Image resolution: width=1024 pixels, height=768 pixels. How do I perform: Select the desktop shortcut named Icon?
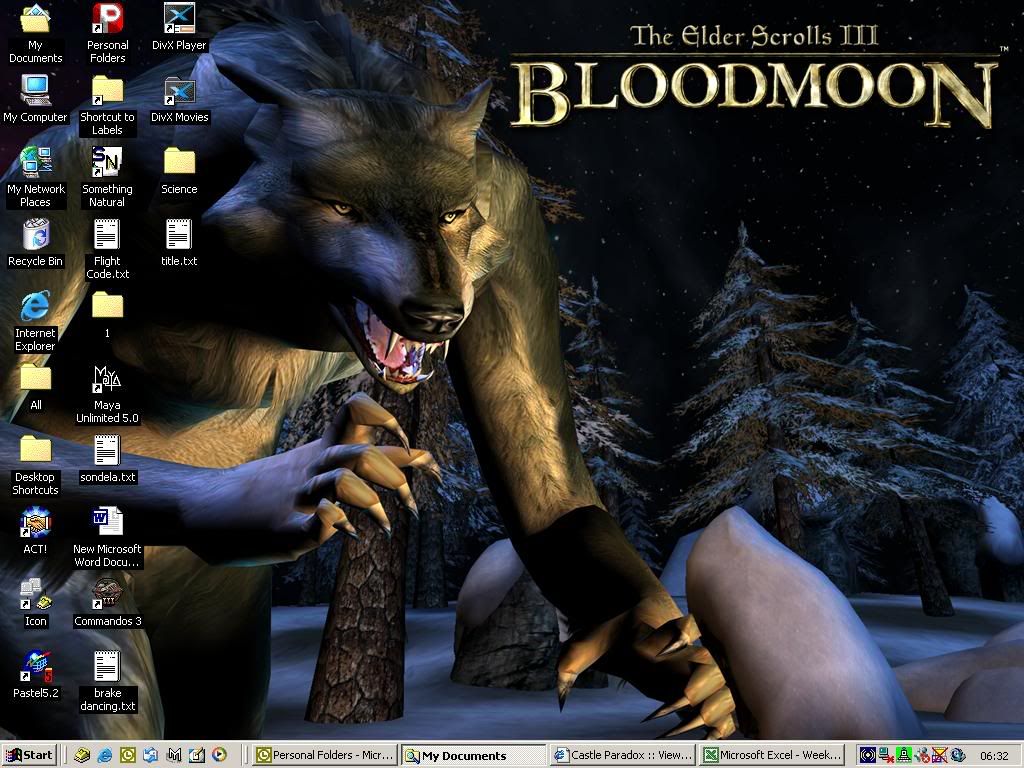click(x=35, y=602)
